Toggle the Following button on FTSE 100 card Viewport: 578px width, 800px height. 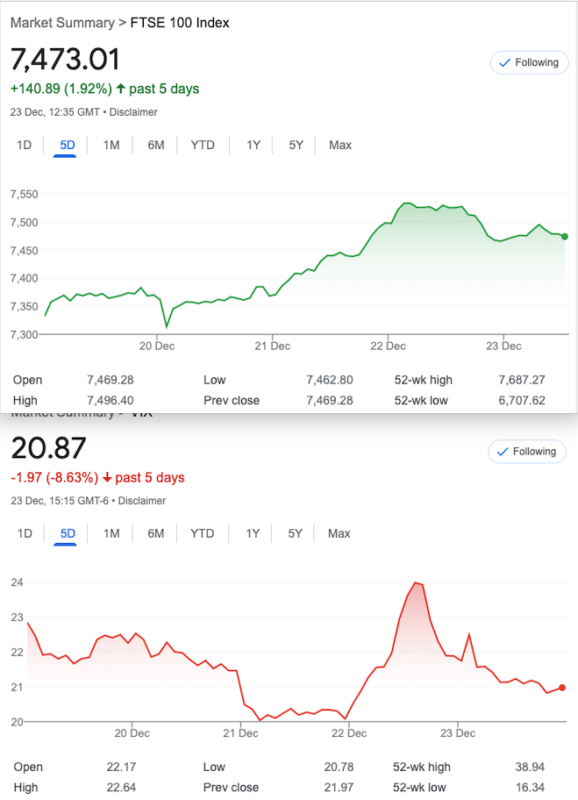[x=529, y=63]
